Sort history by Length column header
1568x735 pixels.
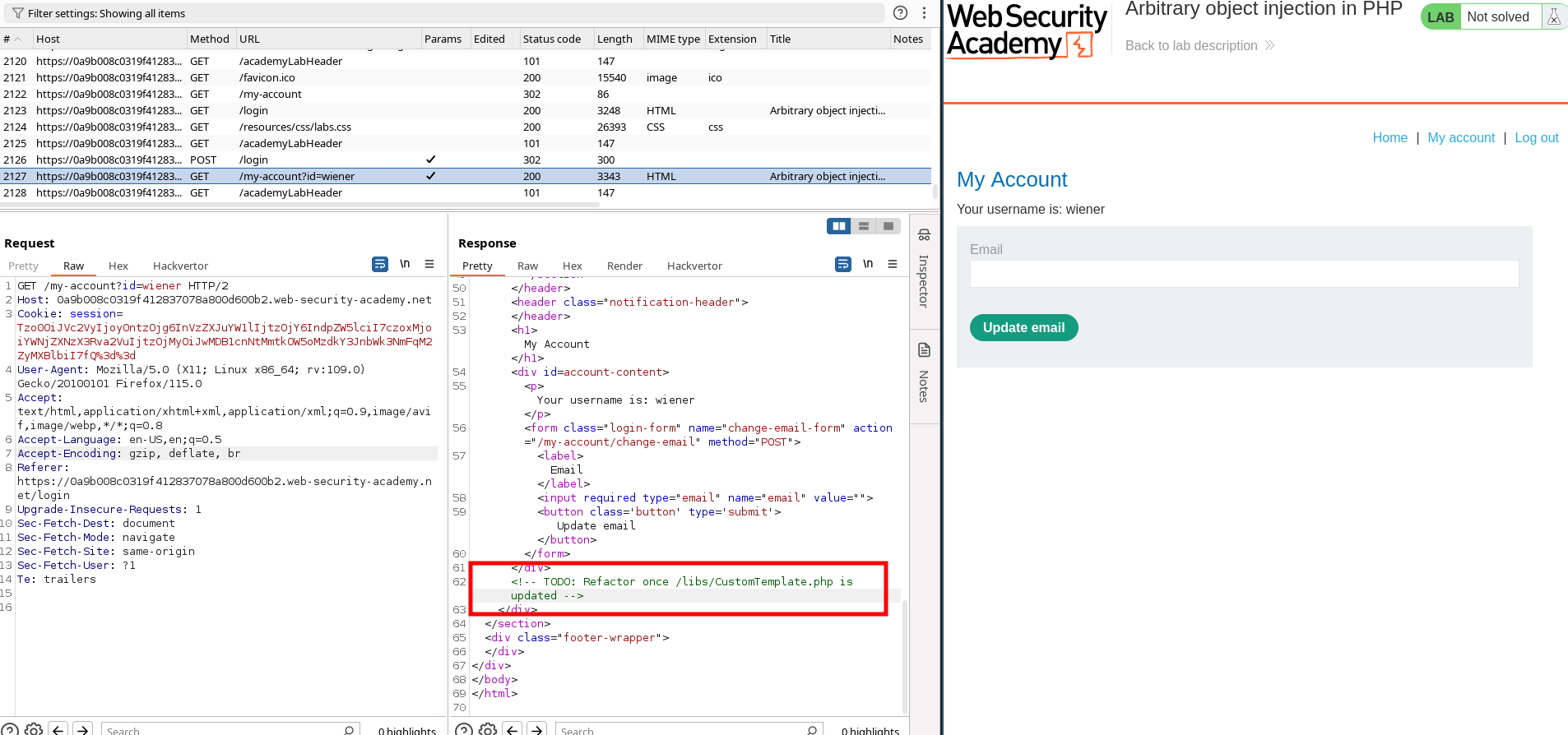(618, 39)
